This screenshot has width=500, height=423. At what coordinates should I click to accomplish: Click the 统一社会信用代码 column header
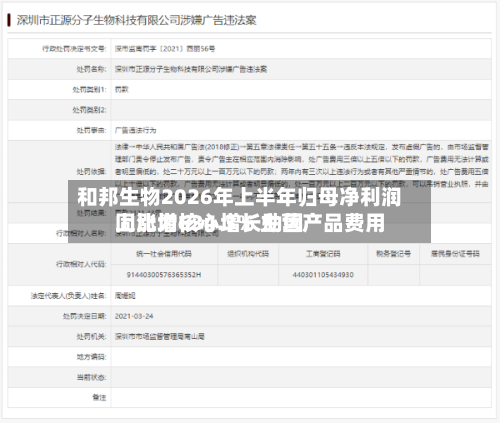[x=164, y=254]
